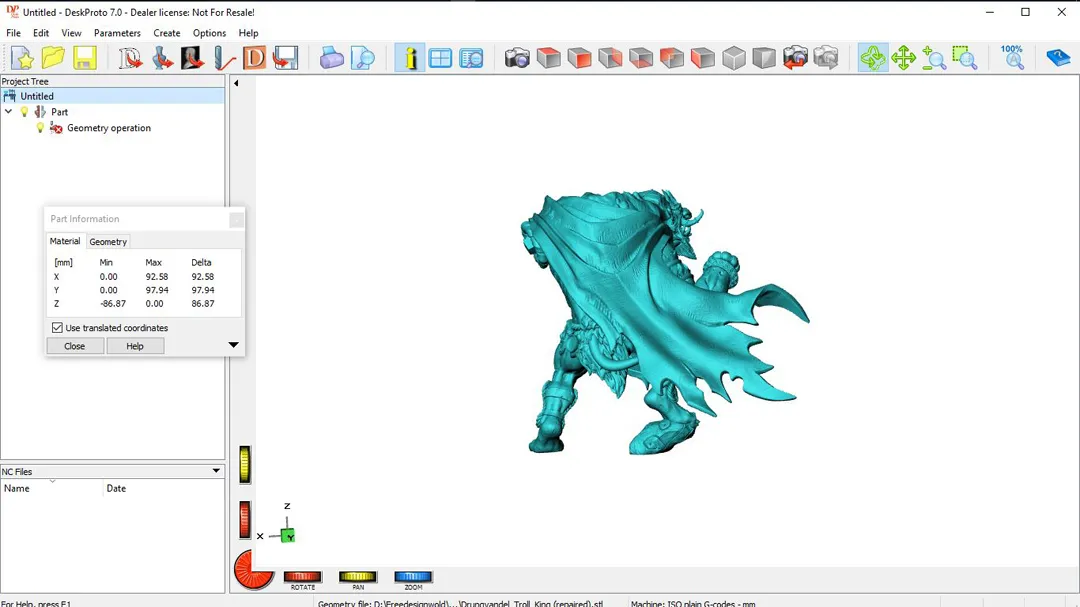Viewport: 1080px width, 607px height.
Task: Open the Options menu
Action: 209,33
